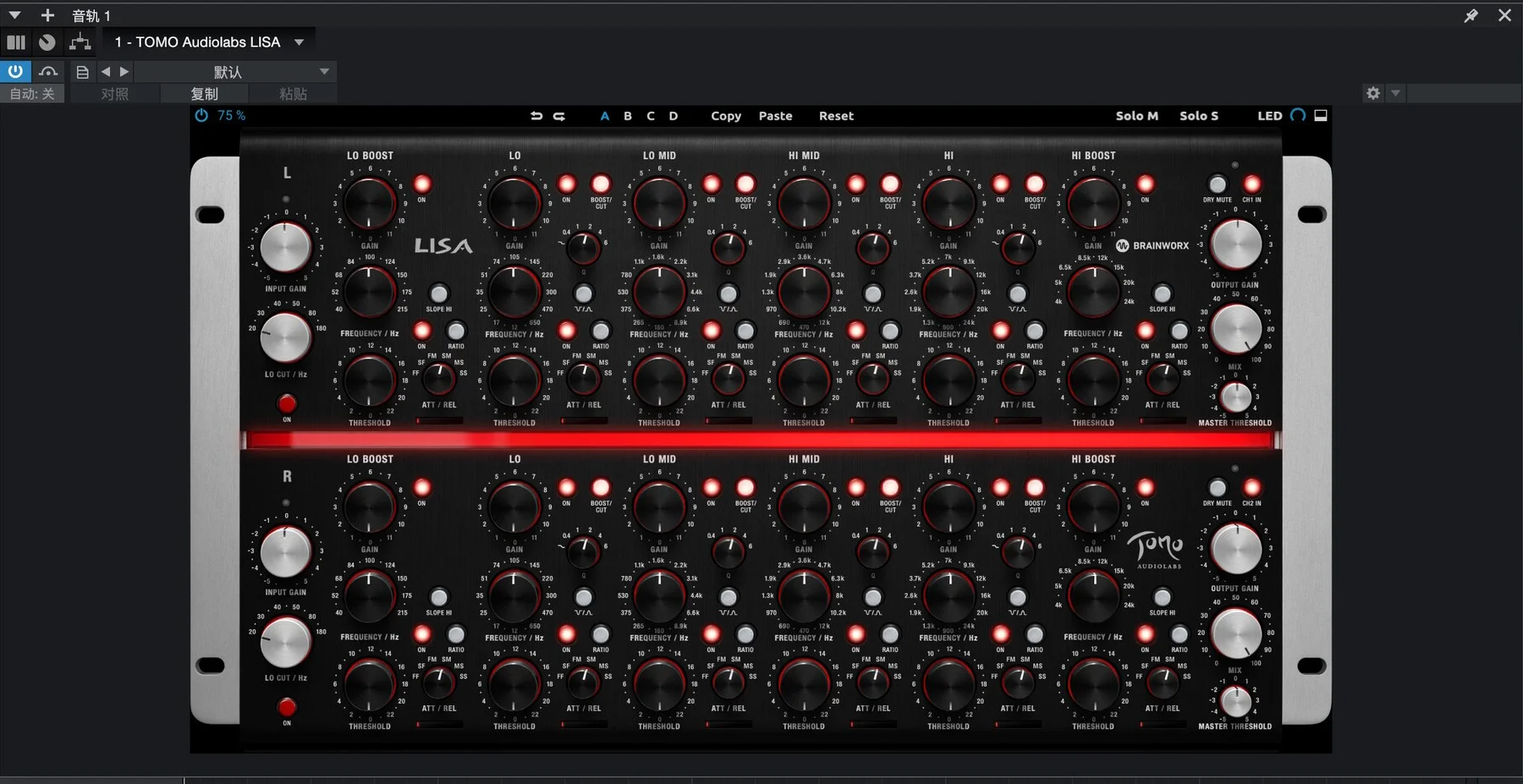
Task: Toggle the CH1 IN button
Action: tap(1251, 184)
